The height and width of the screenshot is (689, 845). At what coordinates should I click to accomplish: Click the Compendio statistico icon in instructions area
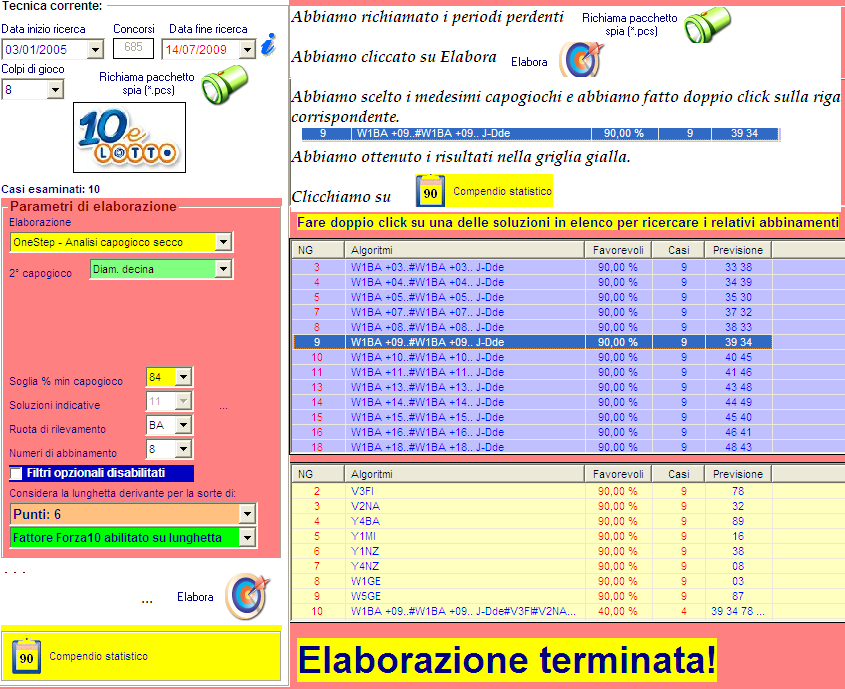430,191
